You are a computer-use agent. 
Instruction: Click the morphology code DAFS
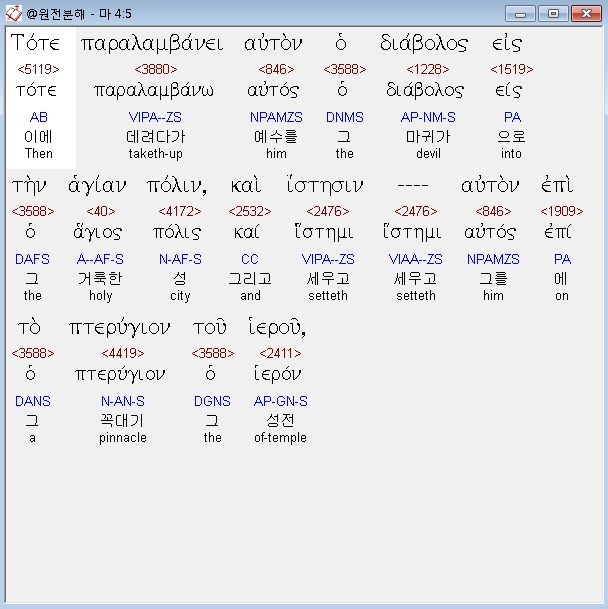point(32,259)
